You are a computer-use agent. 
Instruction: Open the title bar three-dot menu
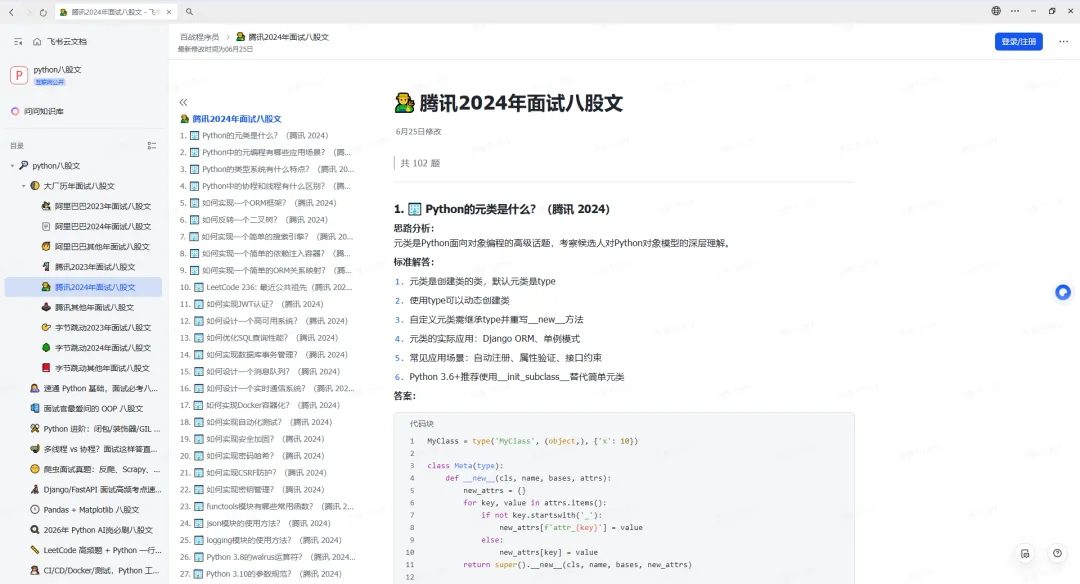click(1015, 11)
